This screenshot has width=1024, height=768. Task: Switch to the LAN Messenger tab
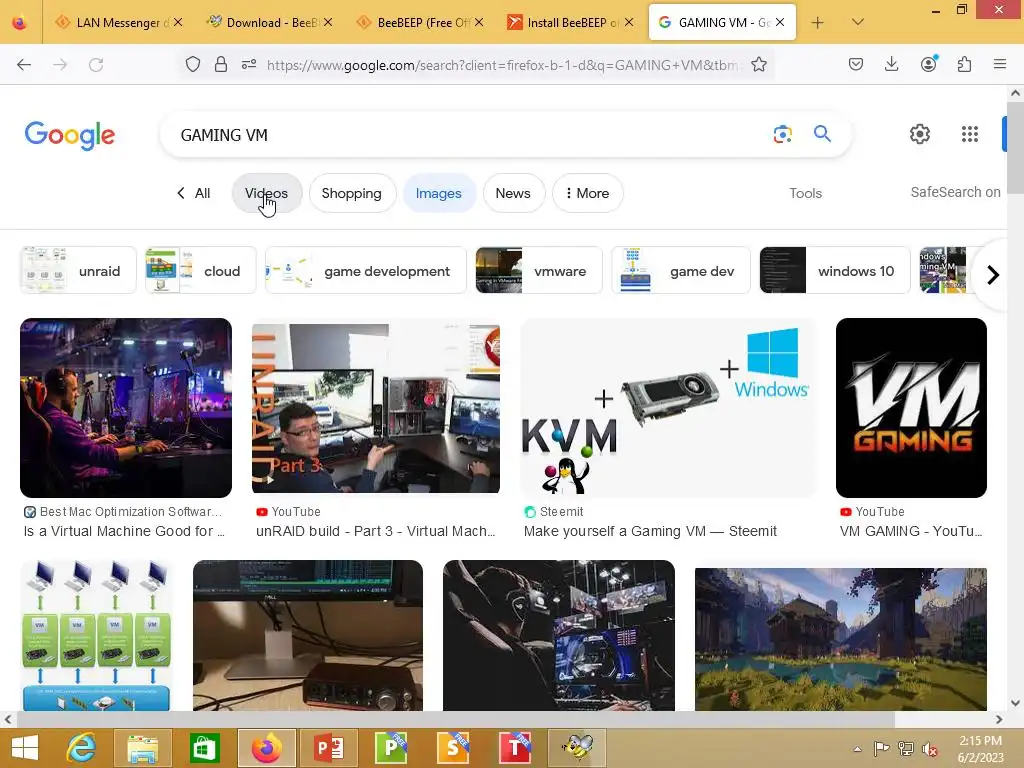click(119, 22)
